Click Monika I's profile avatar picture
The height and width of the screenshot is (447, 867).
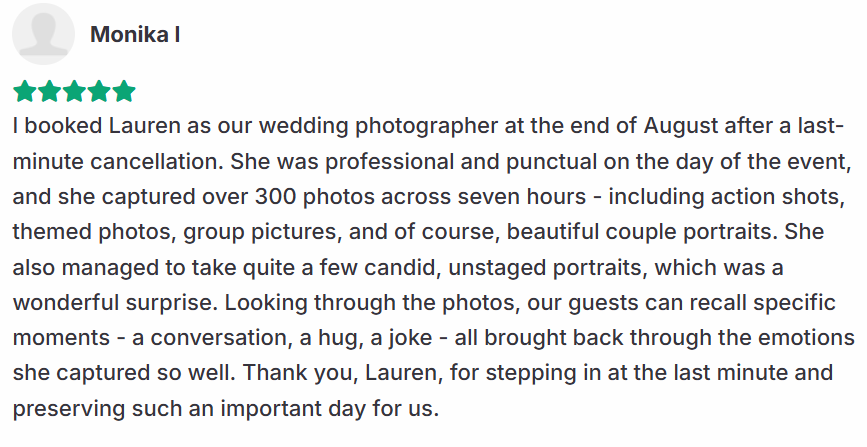click(x=43, y=34)
